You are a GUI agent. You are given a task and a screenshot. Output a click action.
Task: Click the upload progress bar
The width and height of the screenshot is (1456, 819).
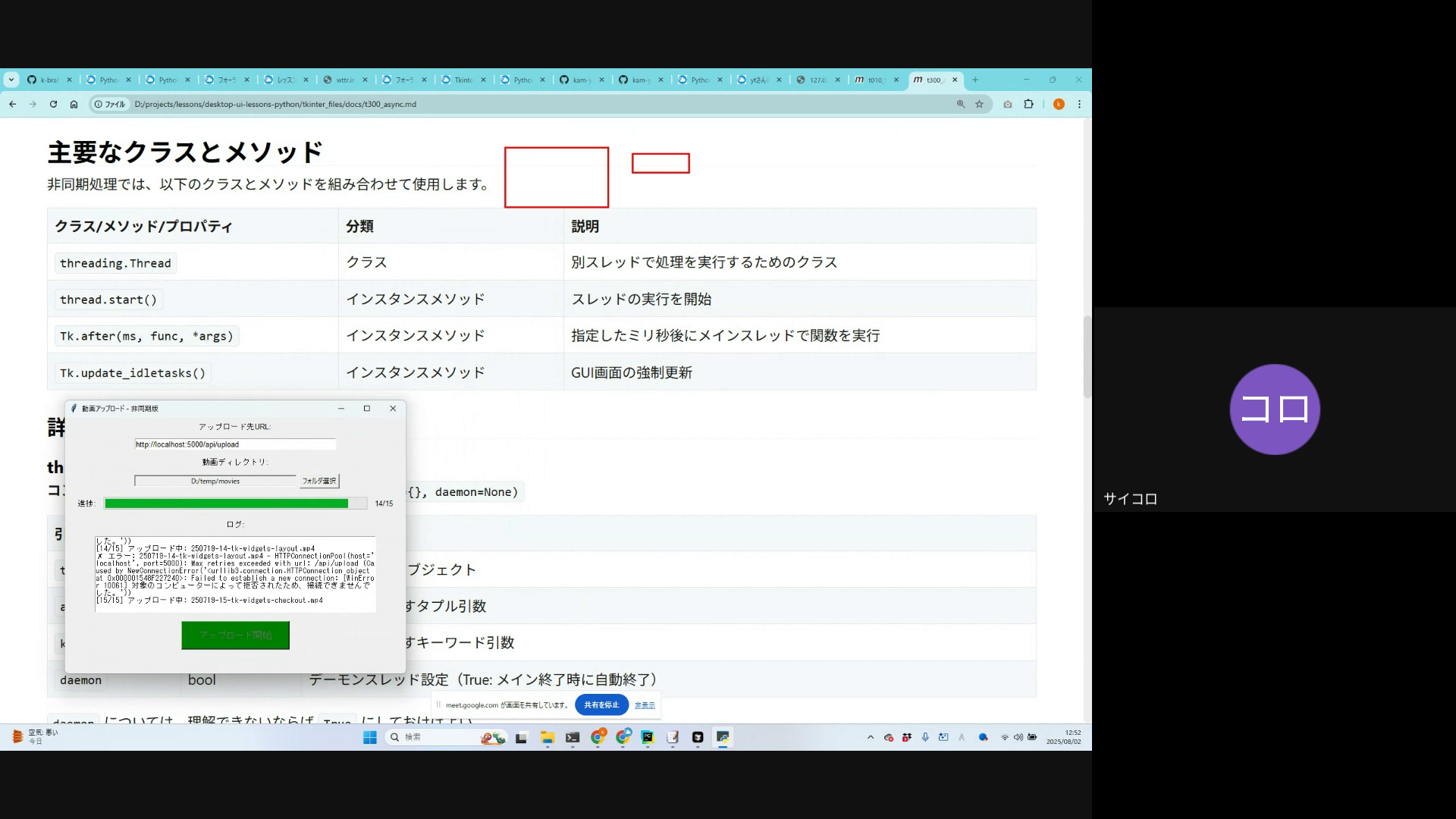tap(235, 504)
